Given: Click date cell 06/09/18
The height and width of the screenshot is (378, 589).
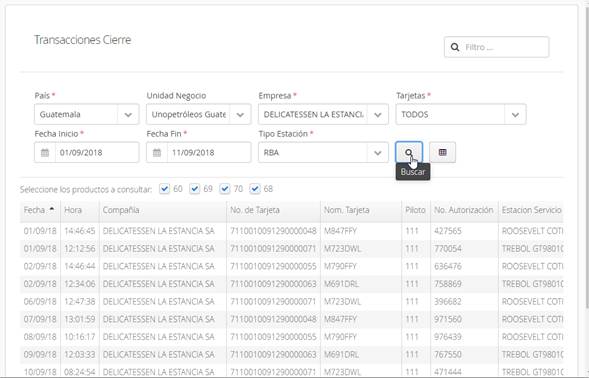Looking at the screenshot, I should (x=40, y=301).
